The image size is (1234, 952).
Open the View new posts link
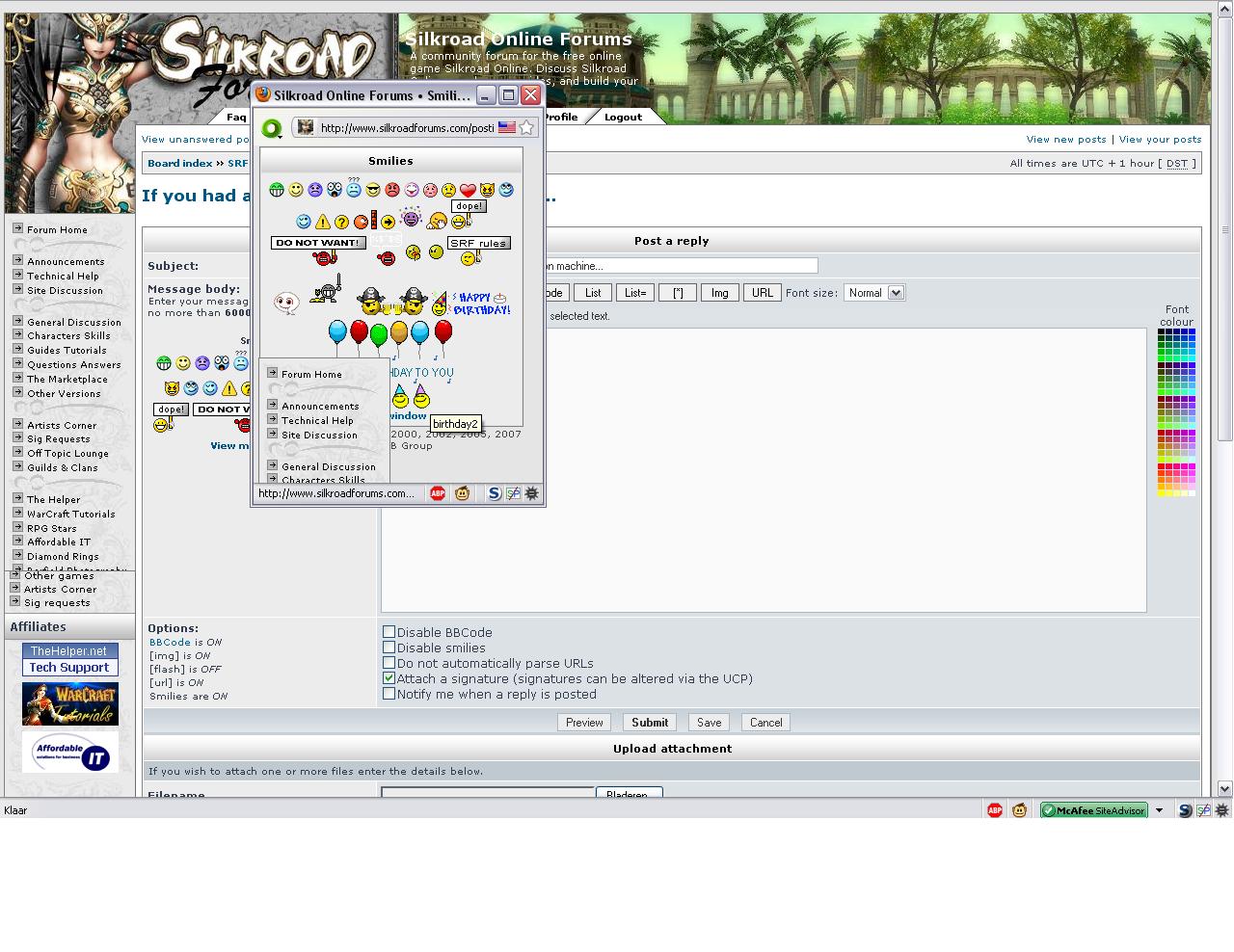pyautogui.click(x=1065, y=140)
